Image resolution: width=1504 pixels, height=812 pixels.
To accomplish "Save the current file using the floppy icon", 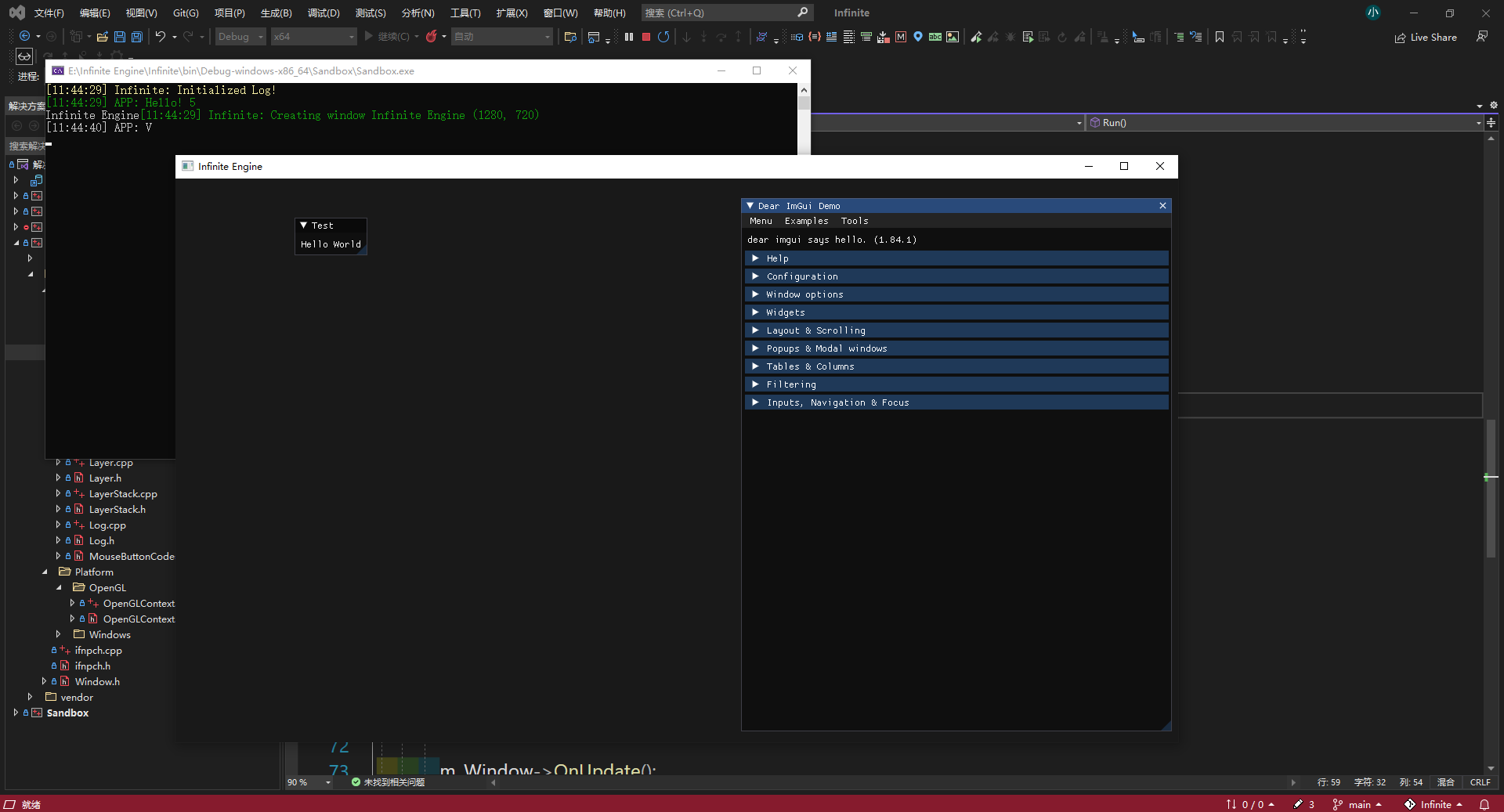I will [x=120, y=37].
